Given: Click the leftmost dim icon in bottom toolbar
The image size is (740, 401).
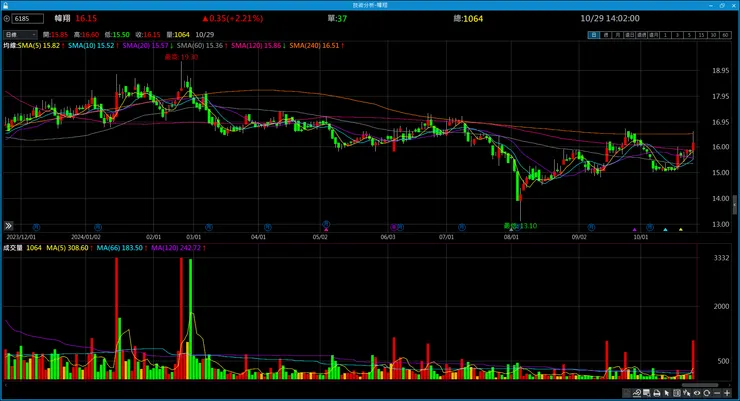Looking at the screenshot, I should [626, 393].
